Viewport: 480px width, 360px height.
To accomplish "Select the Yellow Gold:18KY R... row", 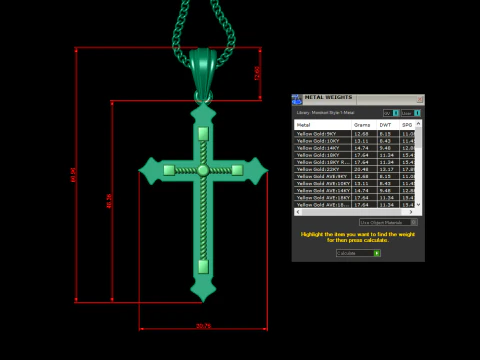I will pos(355,162).
